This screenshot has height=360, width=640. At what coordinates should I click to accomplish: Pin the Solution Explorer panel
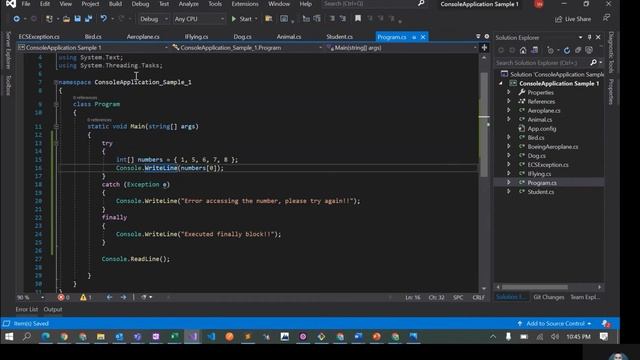pos(589,37)
